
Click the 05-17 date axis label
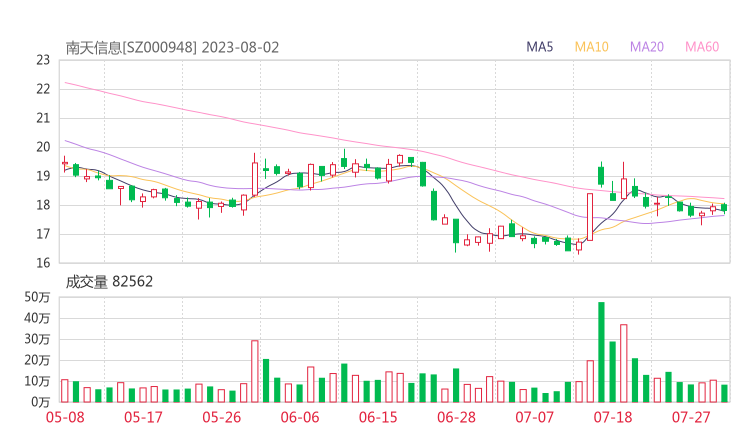[x=143, y=417]
